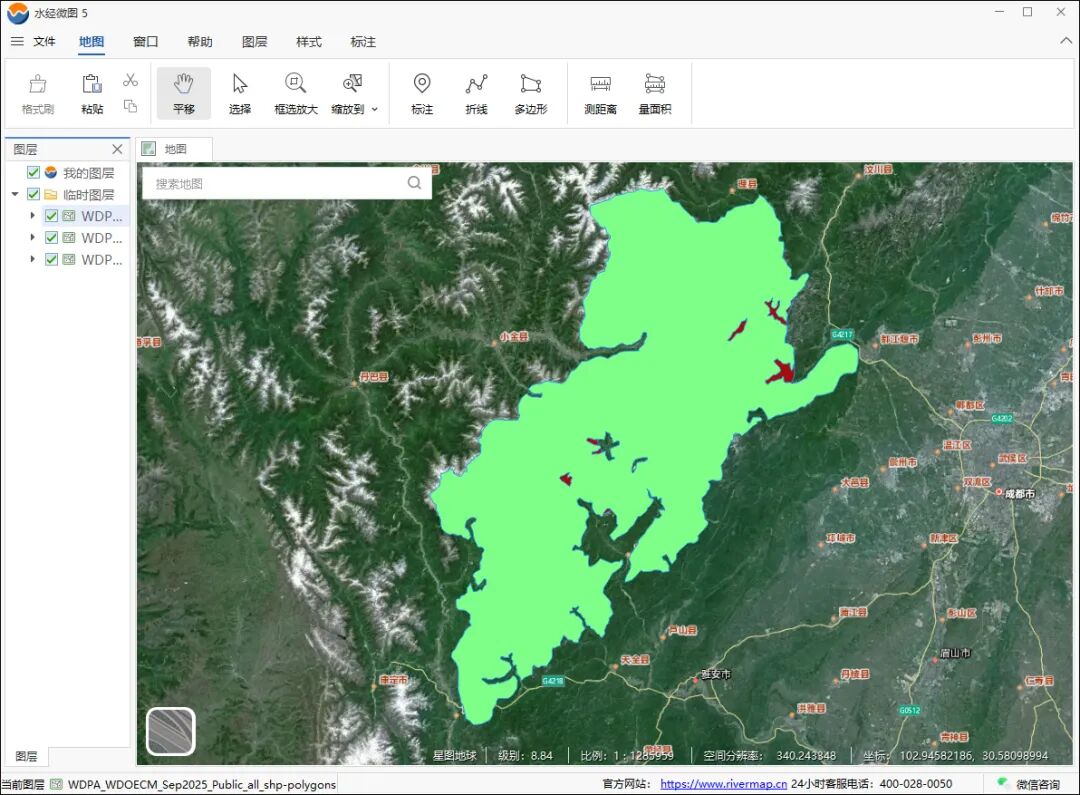This screenshot has height=795, width=1080.
Task: Add a 标注 point marker
Action: 422,93
